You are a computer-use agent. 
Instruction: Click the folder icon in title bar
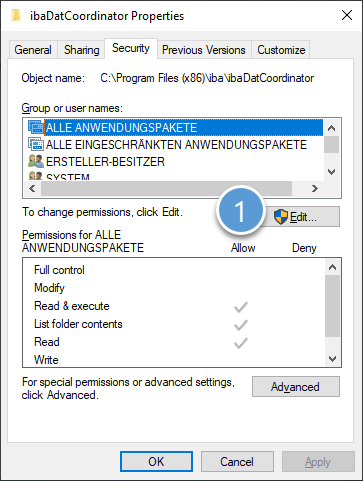pyautogui.click(x=16, y=16)
